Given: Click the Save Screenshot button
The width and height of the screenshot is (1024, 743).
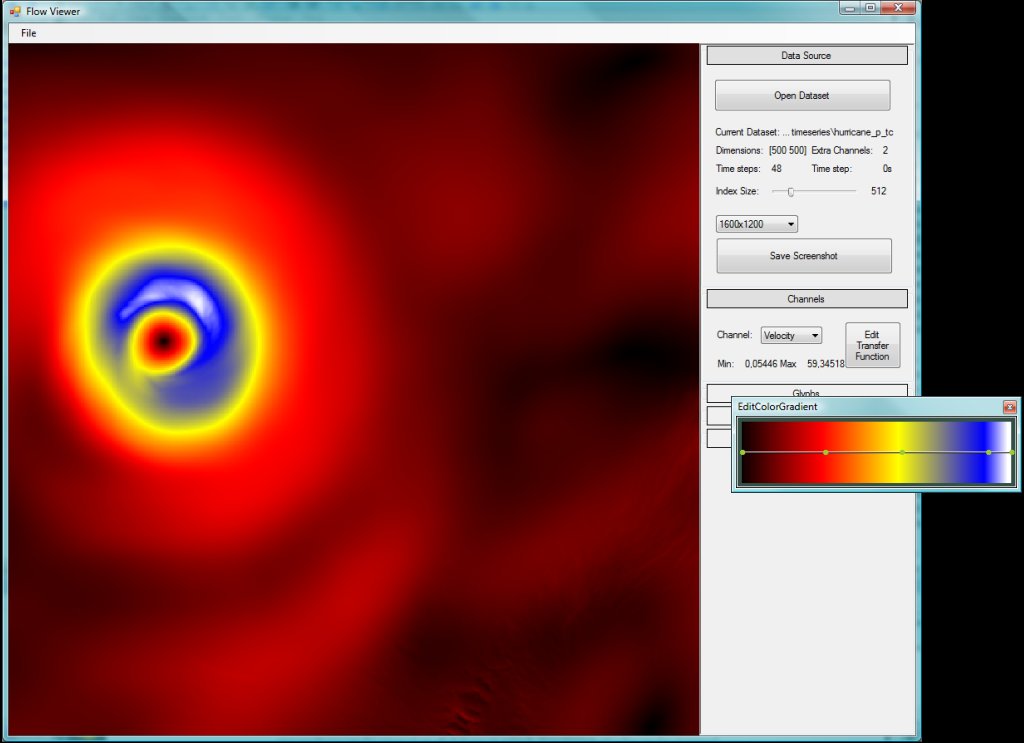Looking at the screenshot, I should tap(802, 256).
